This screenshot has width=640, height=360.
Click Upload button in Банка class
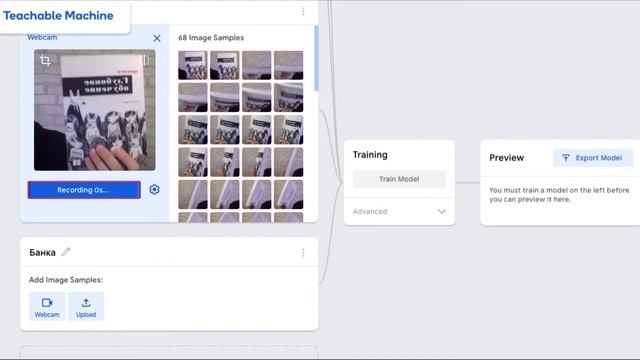coord(86,307)
